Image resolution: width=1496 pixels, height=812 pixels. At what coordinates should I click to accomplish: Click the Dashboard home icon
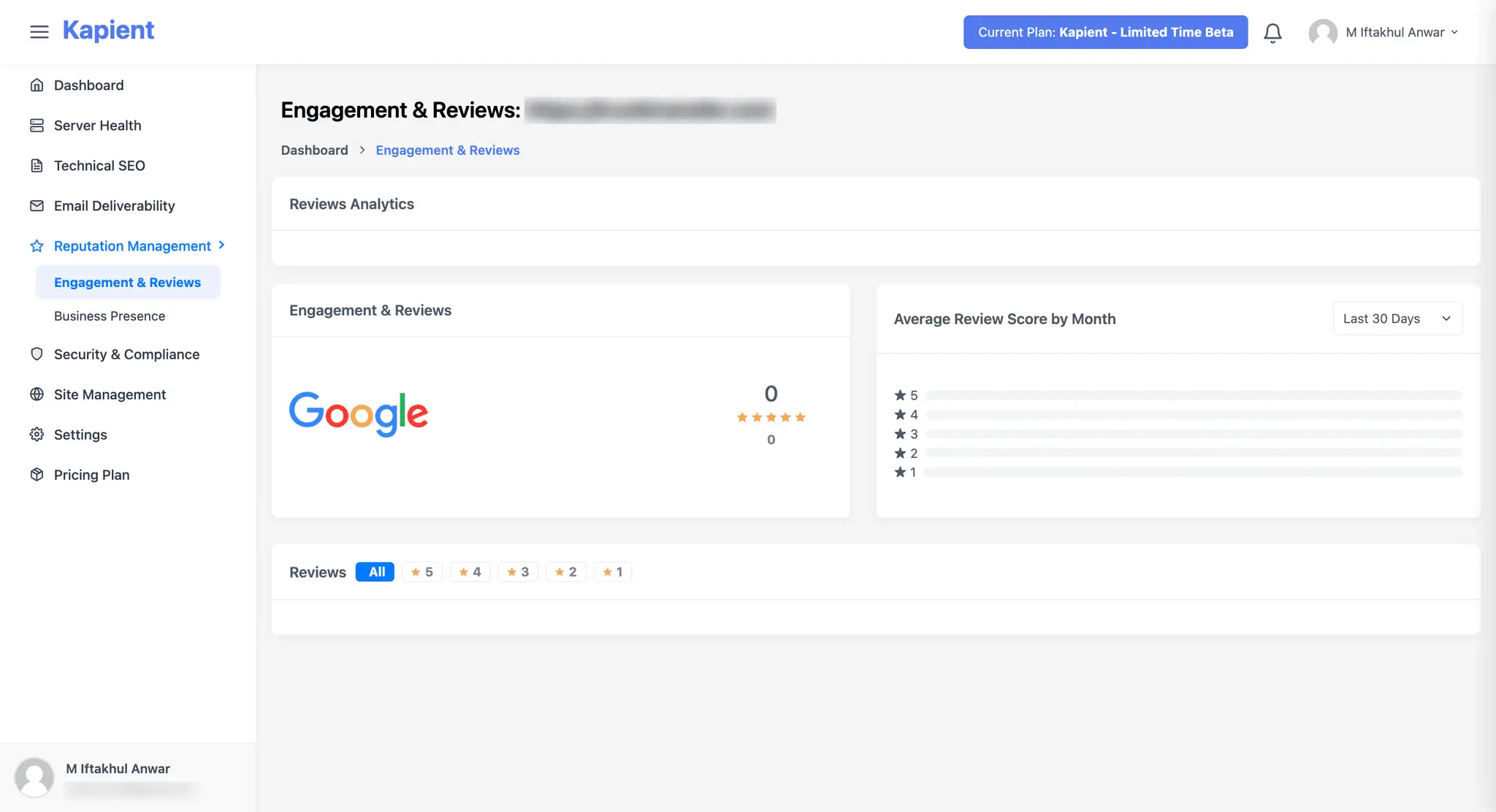[x=37, y=85]
